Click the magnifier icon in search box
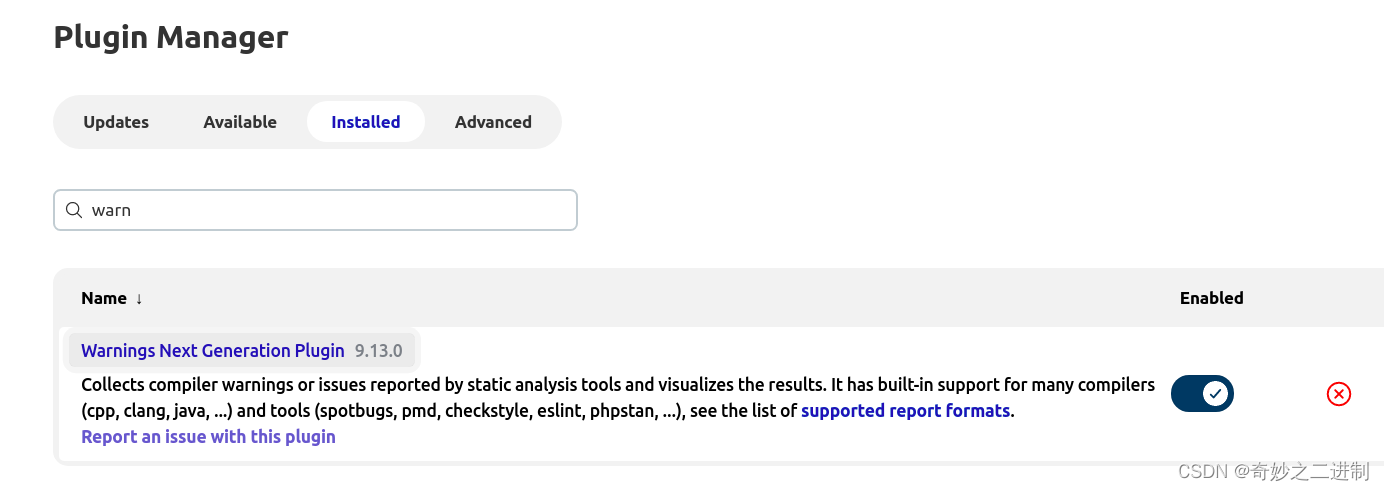The width and height of the screenshot is (1384, 491). point(73,210)
